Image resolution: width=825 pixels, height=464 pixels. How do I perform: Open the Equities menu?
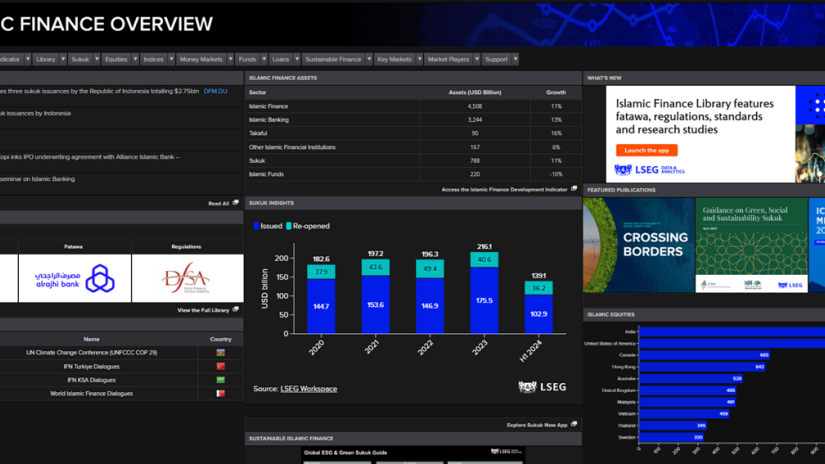point(116,59)
